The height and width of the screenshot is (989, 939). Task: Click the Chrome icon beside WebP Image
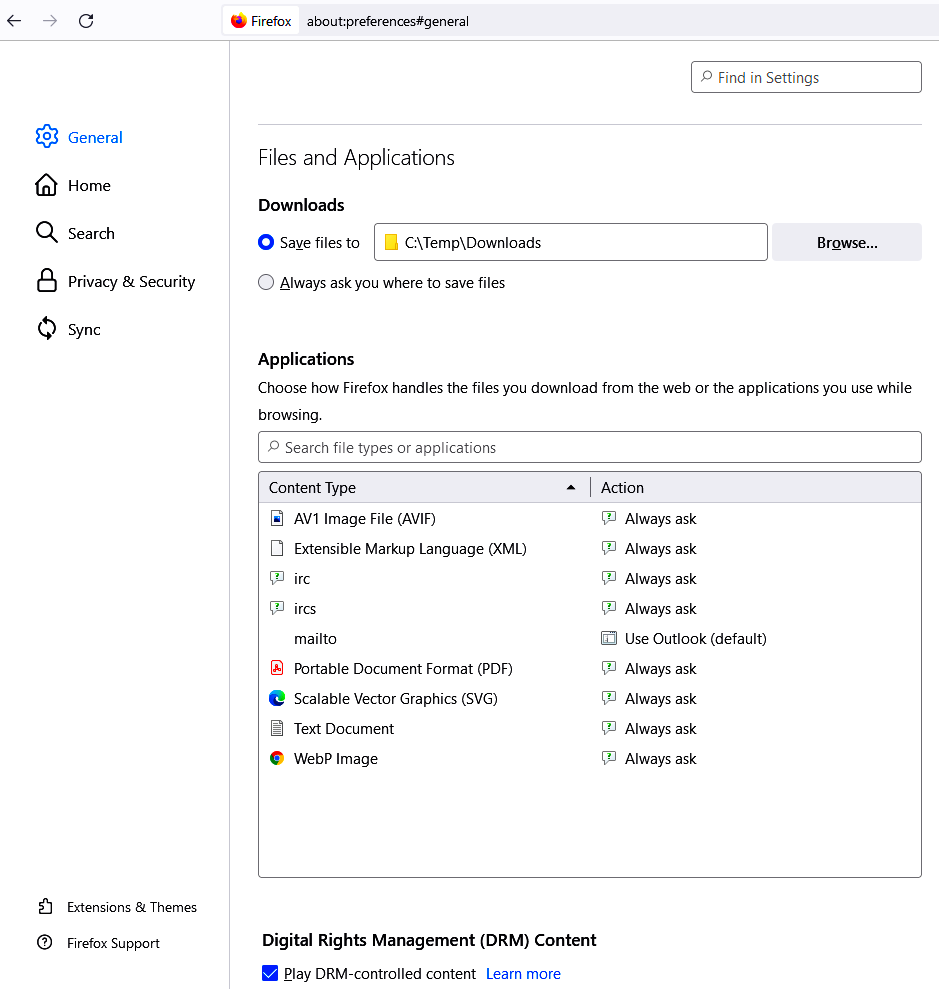coord(277,758)
